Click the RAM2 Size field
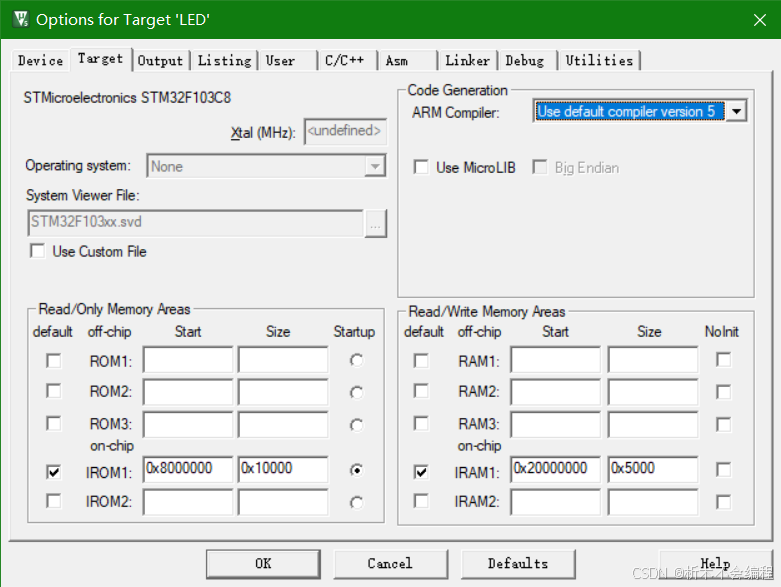The image size is (781, 587). click(x=652, y=392)
